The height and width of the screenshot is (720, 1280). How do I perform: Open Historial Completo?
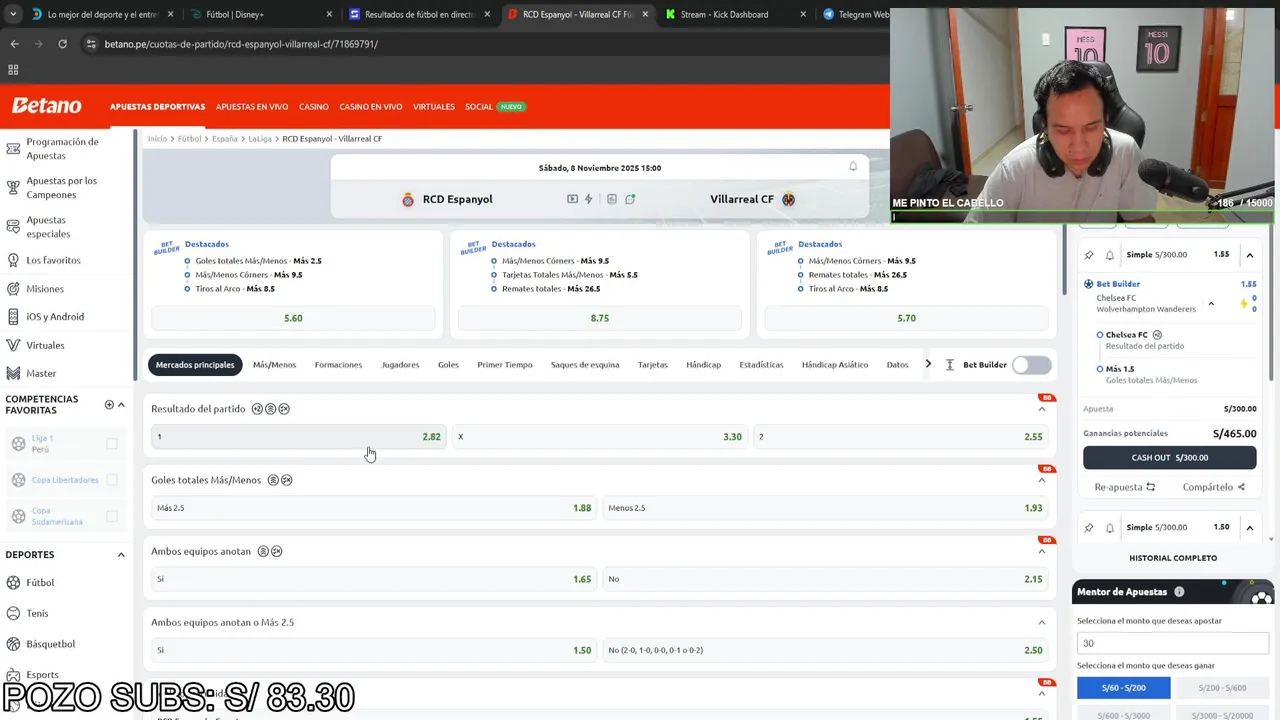[1173, 558]
